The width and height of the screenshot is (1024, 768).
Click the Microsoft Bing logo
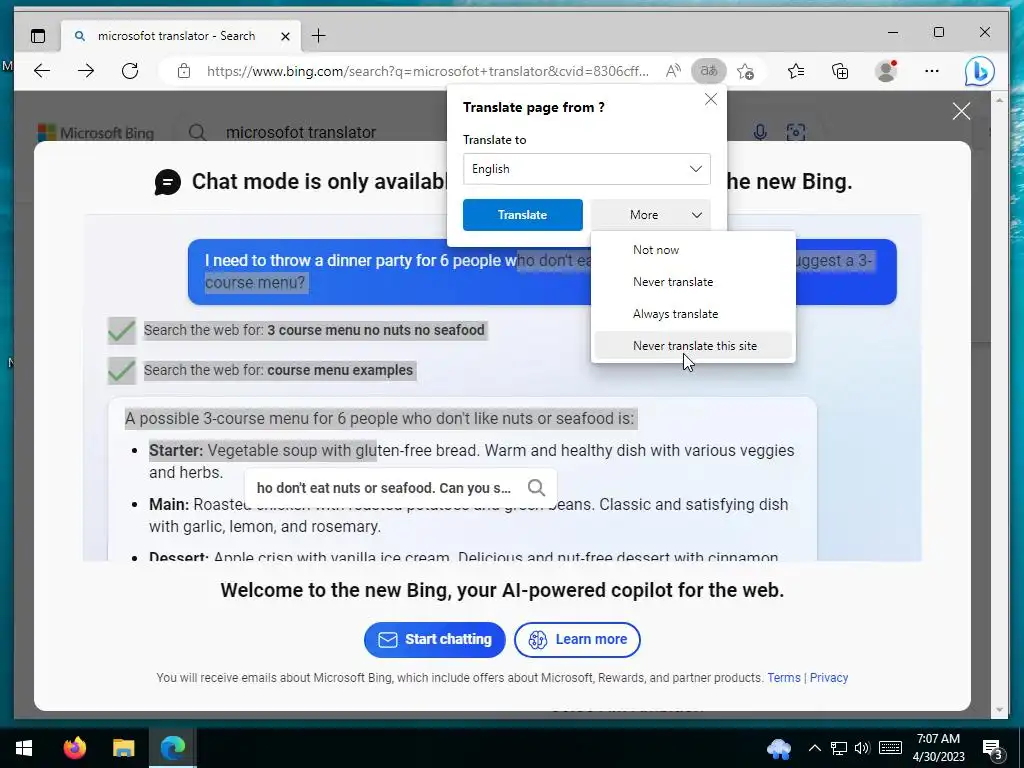[x=97, y=133]
